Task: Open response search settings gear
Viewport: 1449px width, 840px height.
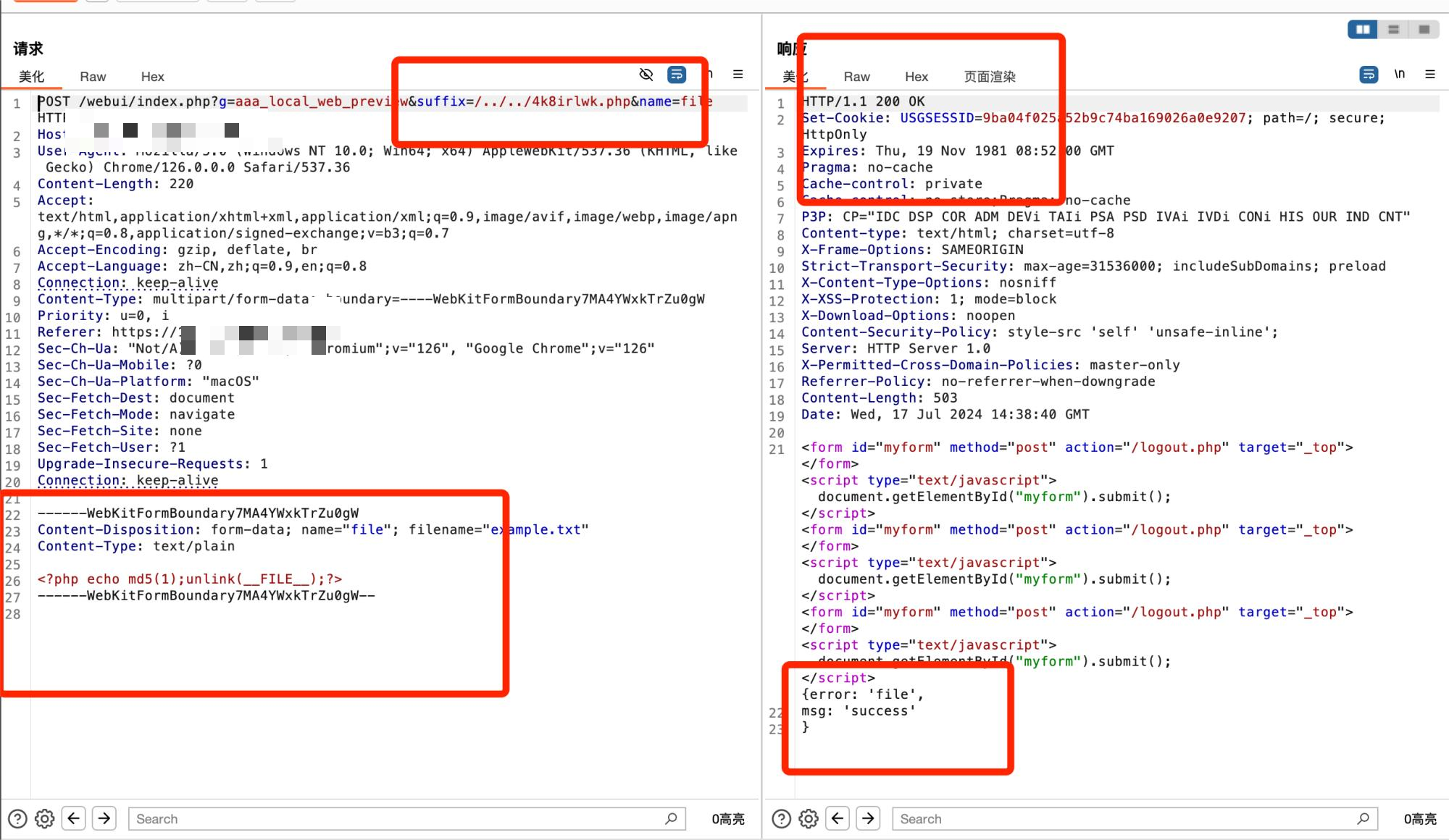Action: pos(809,819)
